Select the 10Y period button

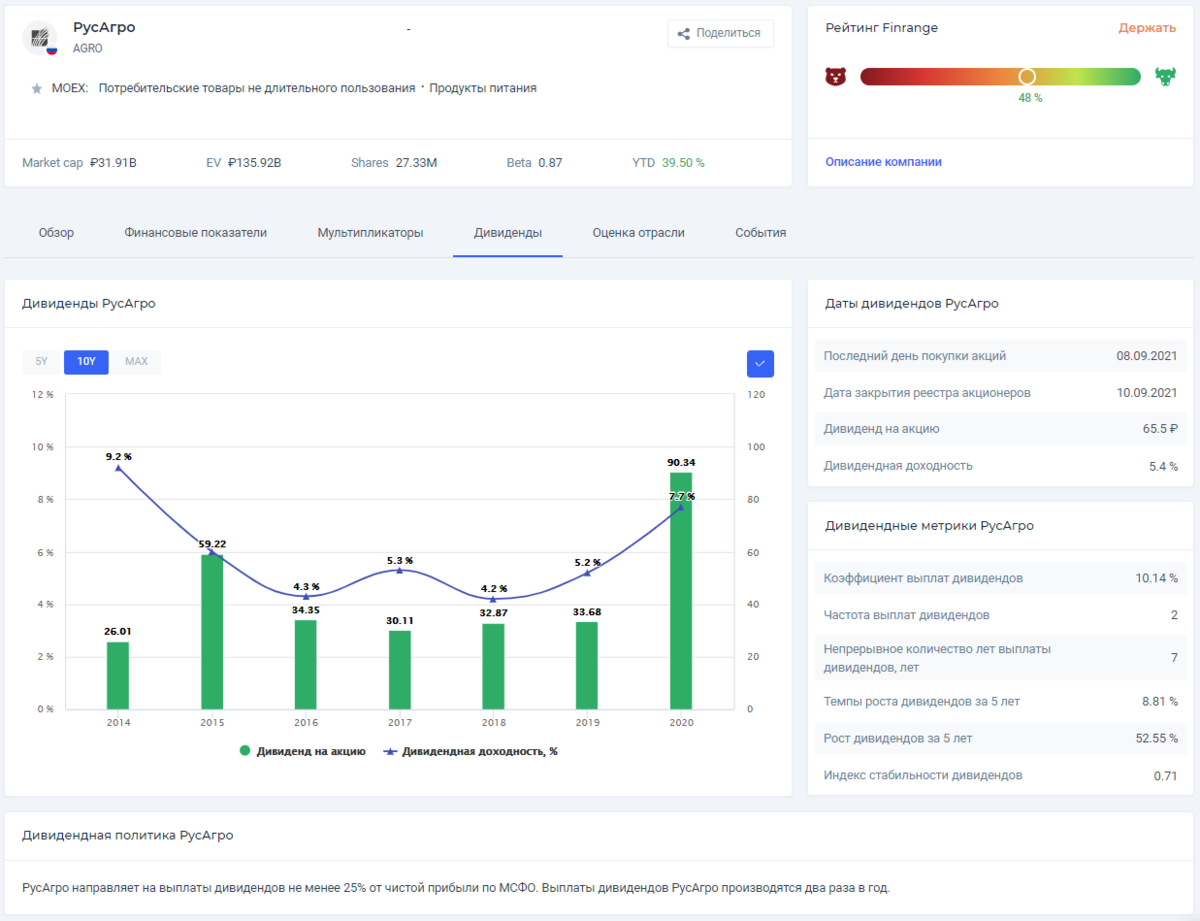[86, 362]
